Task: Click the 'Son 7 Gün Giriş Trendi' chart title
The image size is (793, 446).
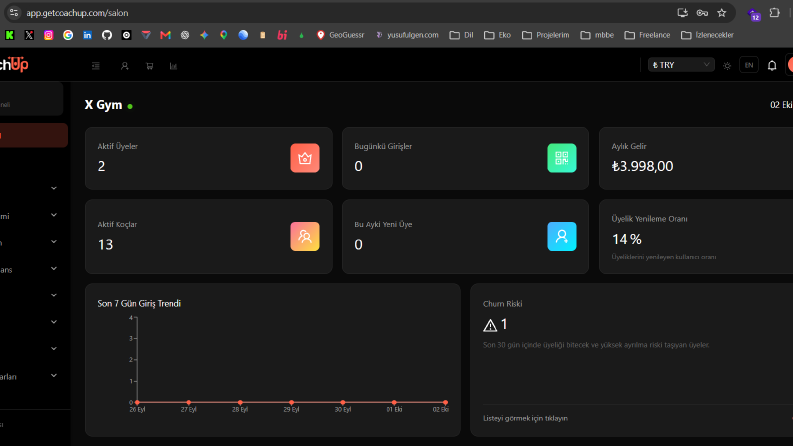Action: pyautogui.click(x=139, y=303)
